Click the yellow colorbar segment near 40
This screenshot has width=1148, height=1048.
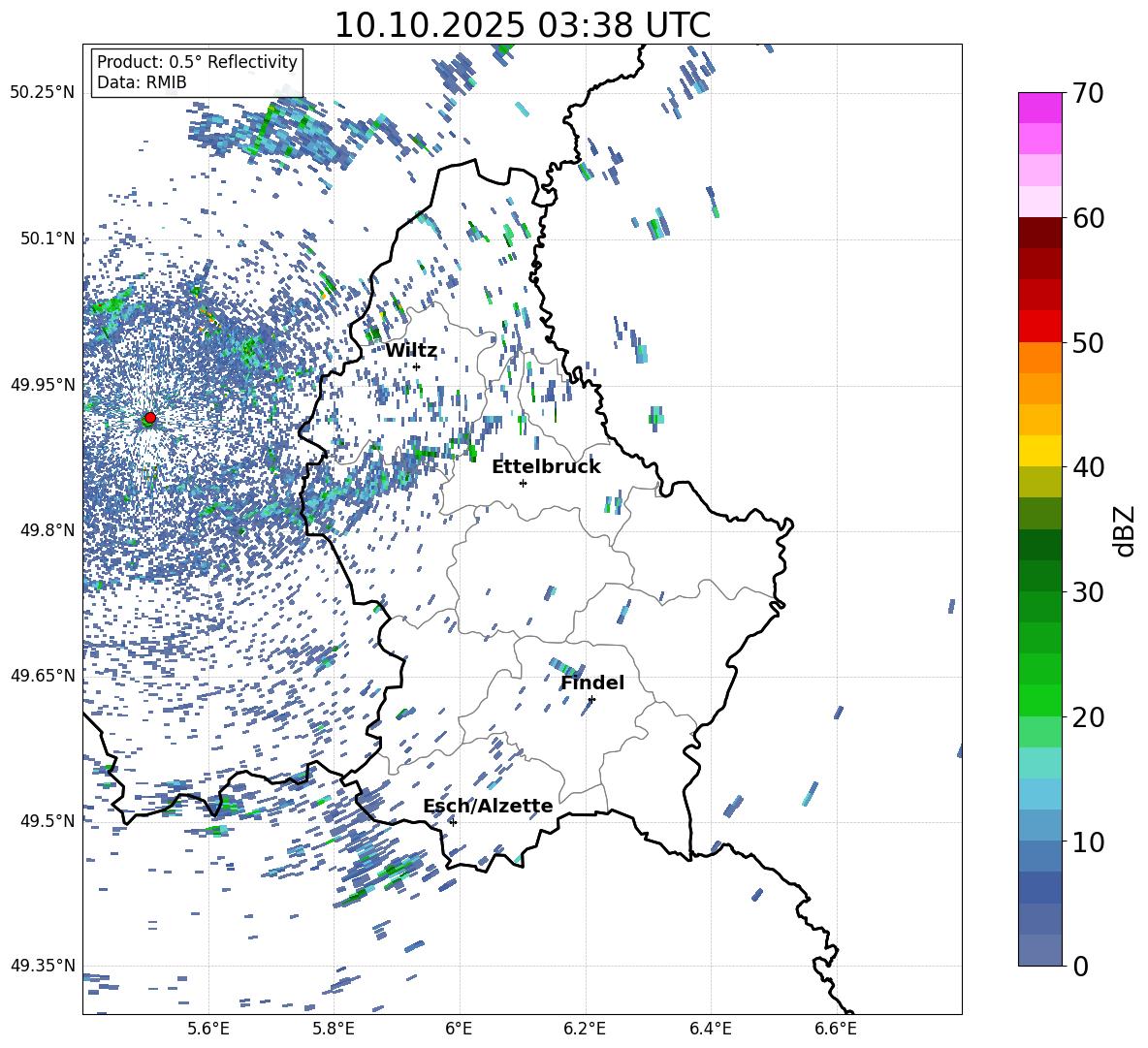1040,451
